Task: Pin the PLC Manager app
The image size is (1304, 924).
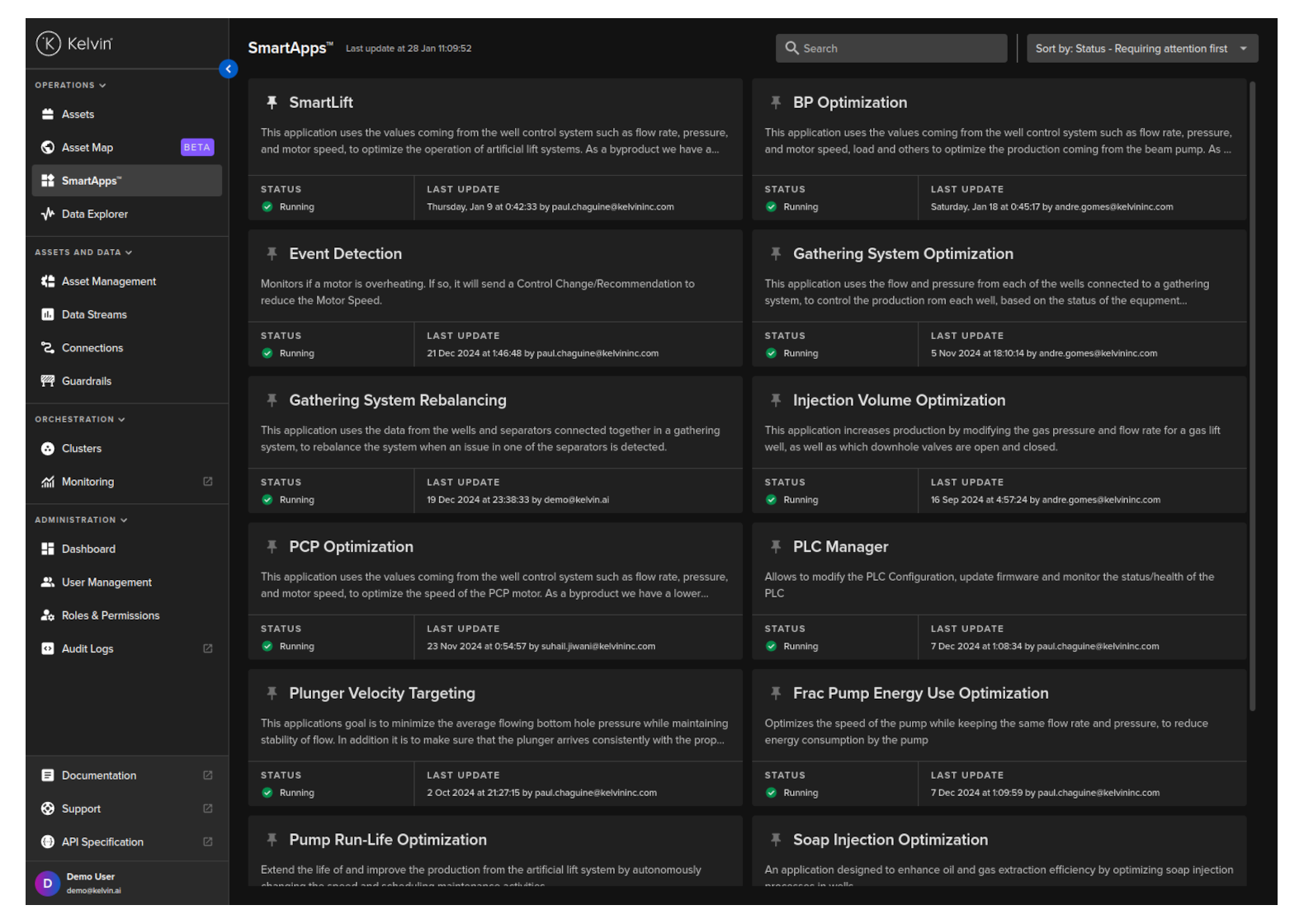Action: (x=776, y=547)
